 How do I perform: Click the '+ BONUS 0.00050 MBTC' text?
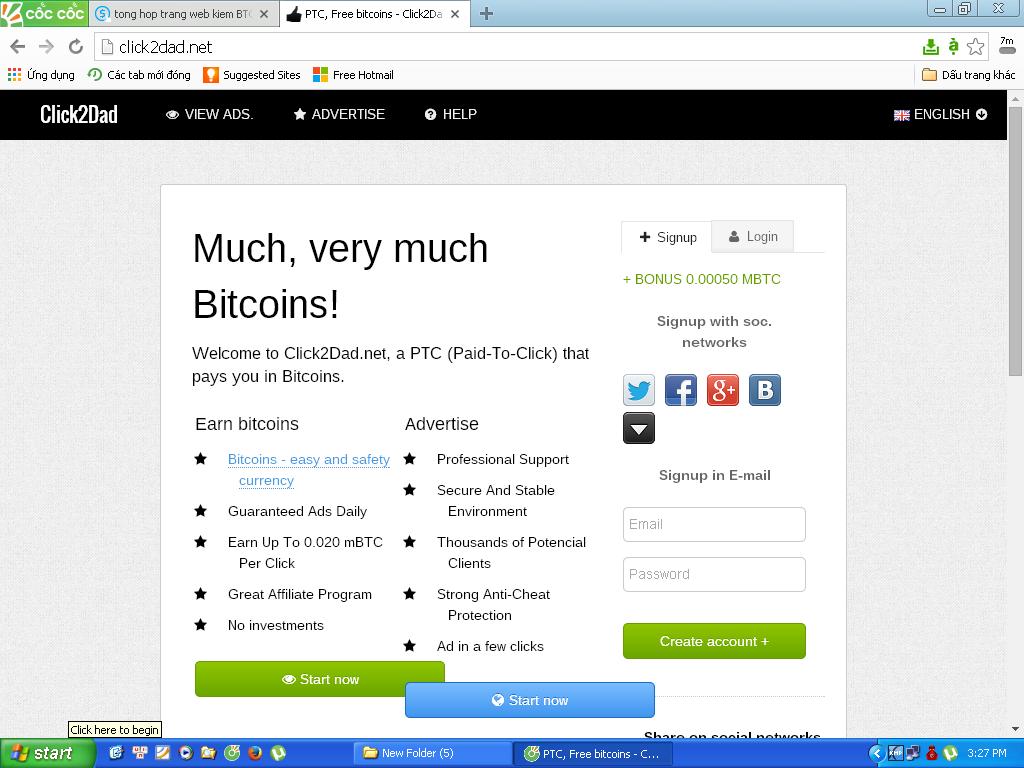tap(701, 280)
